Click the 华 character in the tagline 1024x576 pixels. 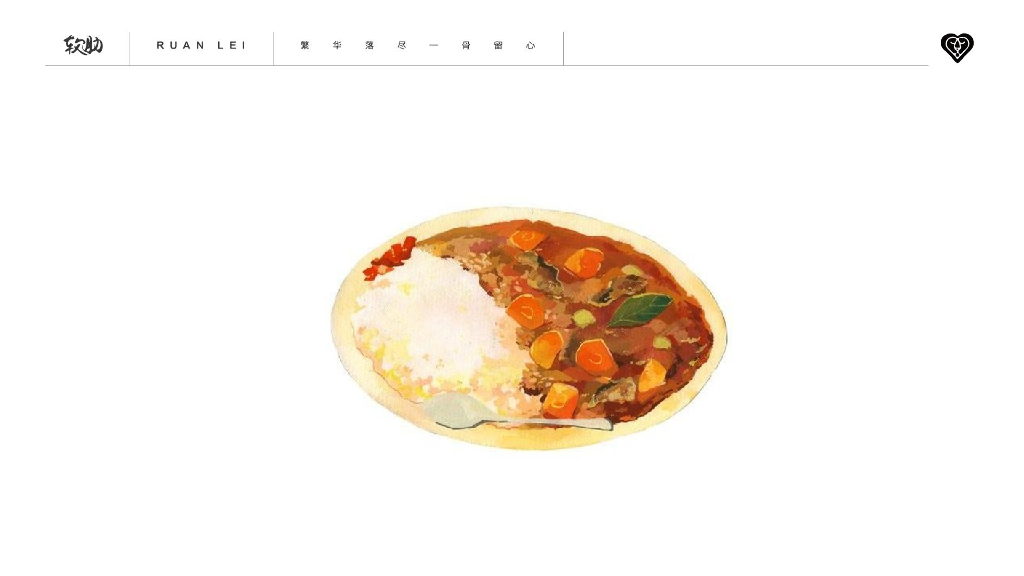(x=338, y=45)
